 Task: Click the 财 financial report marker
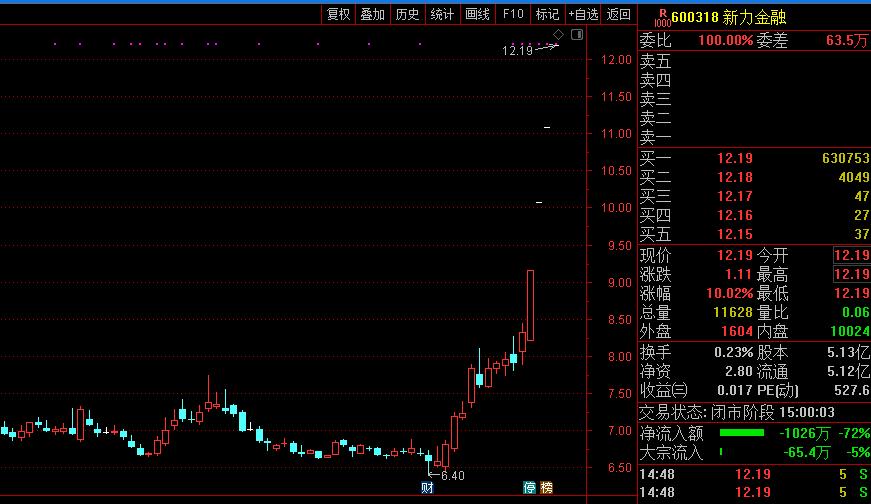point(427,488)
